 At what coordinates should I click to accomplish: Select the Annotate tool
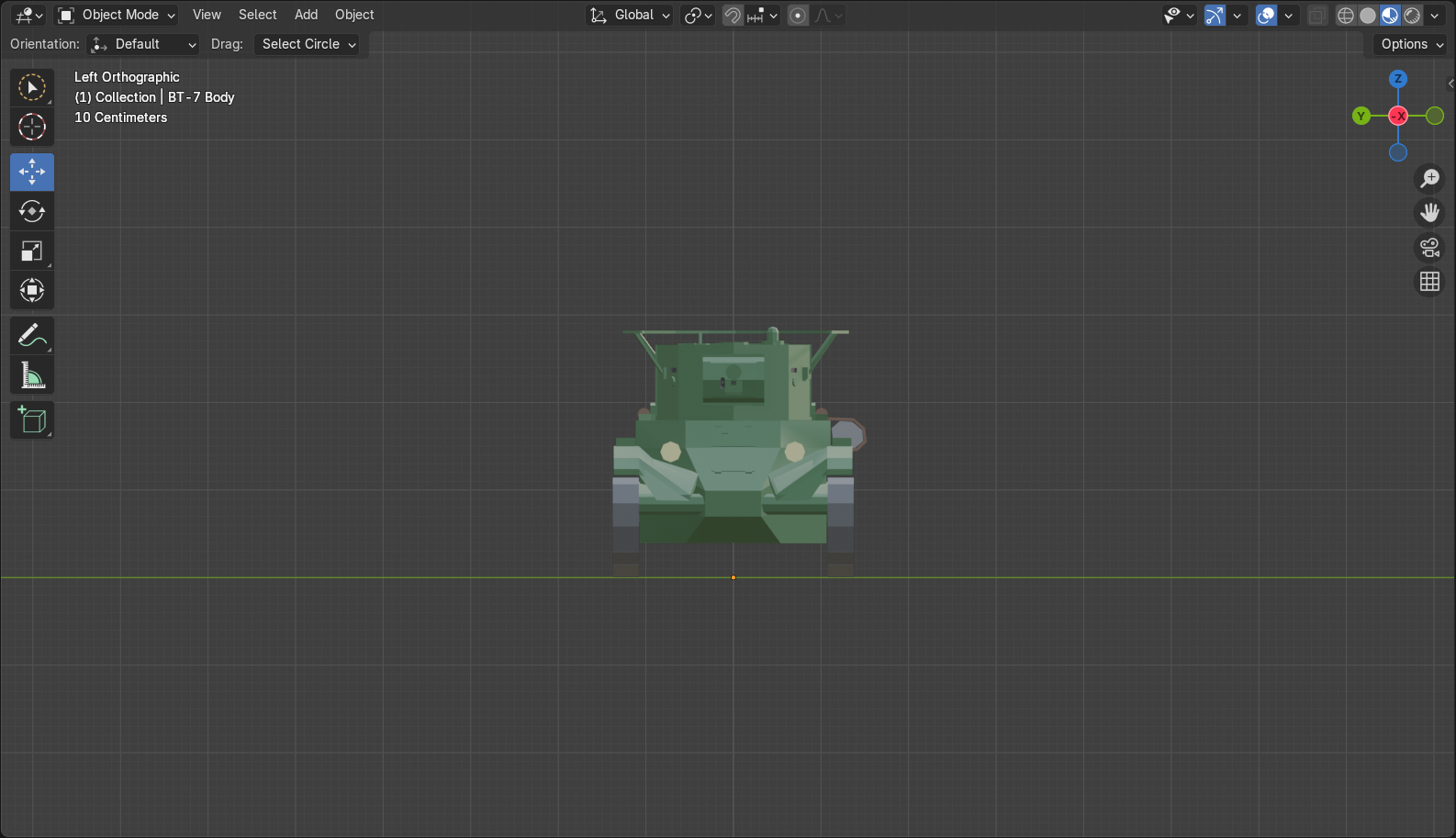click(x=32, y=336)
